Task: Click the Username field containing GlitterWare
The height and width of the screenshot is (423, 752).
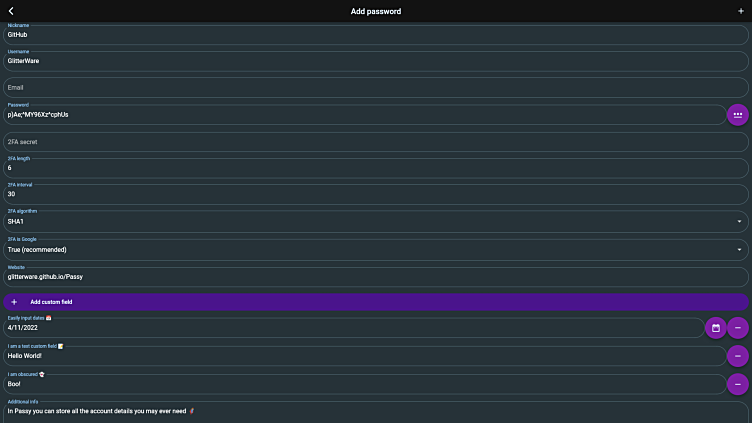Action: [375, 60]
